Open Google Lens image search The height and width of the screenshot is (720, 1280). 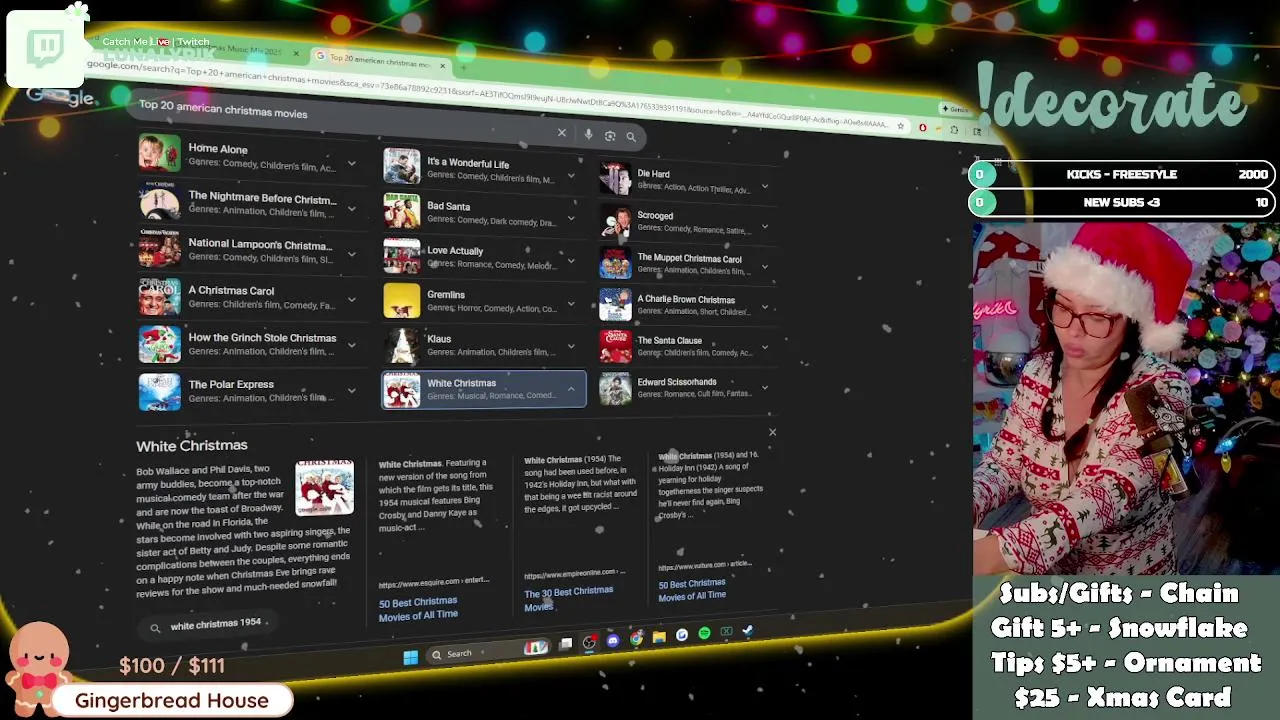tap(610, 136)
